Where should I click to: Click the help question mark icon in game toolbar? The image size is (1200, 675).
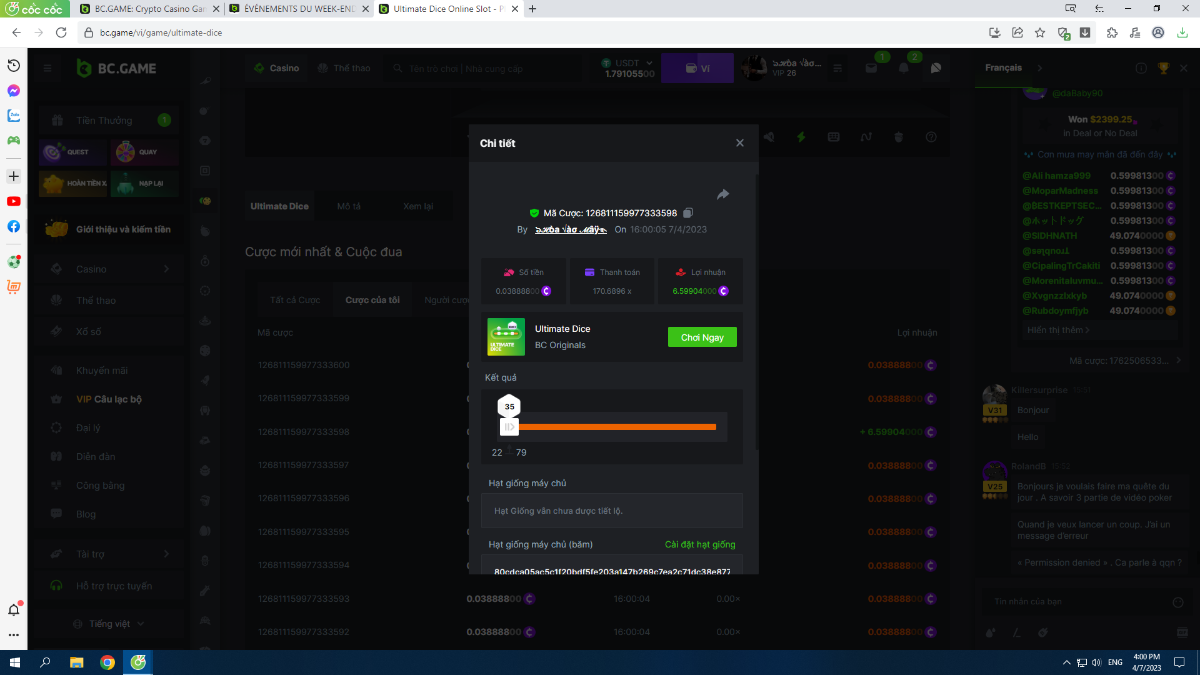click(931, 137)
